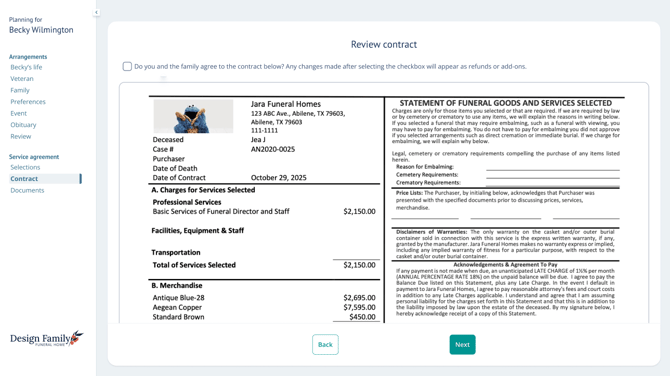Image resolution: width=670 pixels, height=376 pixels.
Task: Click the $2,695.00 price
Action: pyautogui.click(x=359, y=297)
